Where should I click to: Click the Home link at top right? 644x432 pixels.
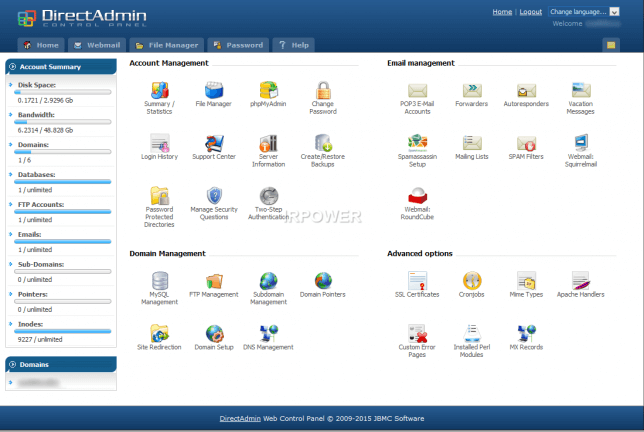pos(502,12)
